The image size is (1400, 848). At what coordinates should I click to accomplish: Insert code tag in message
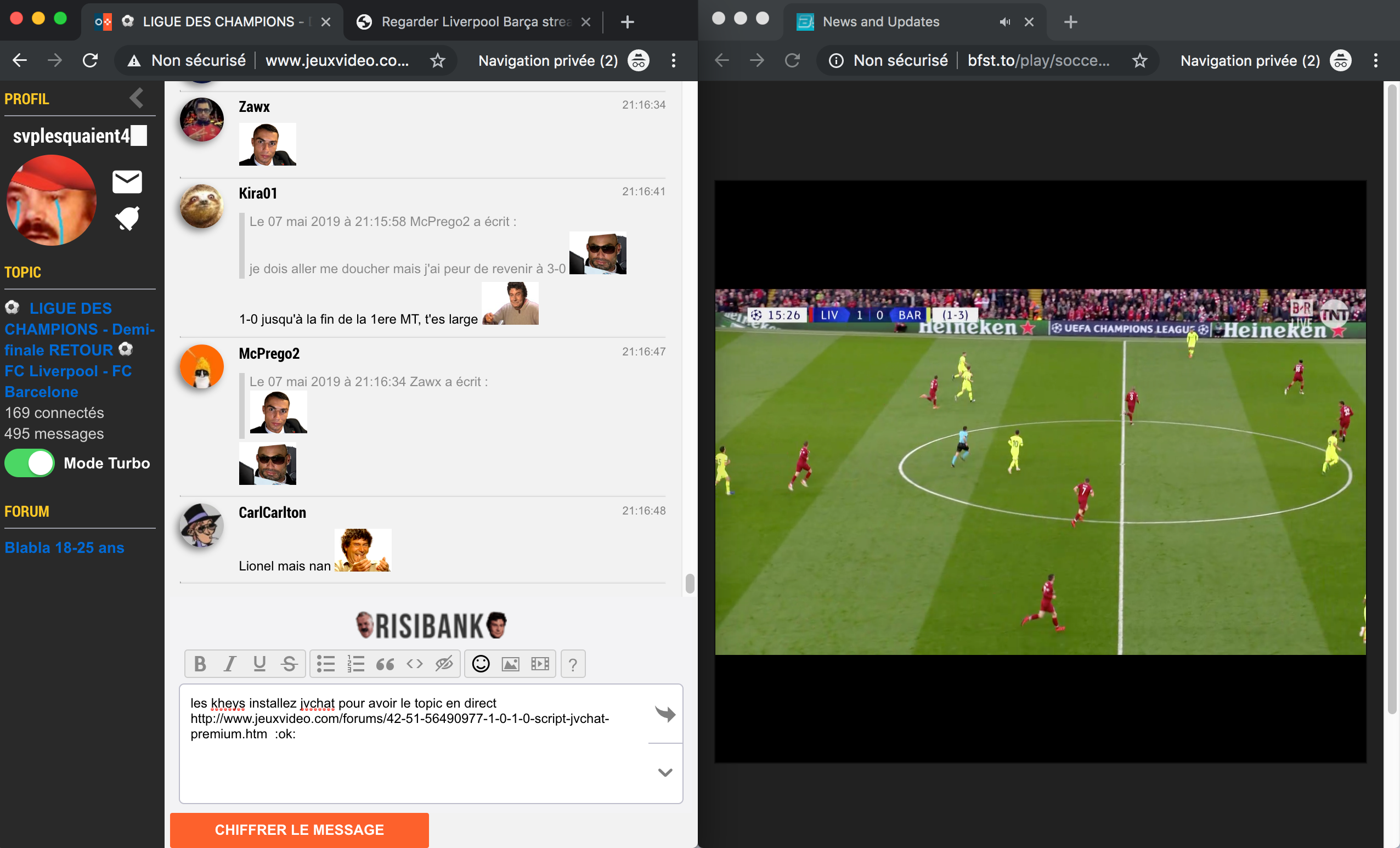415,663
